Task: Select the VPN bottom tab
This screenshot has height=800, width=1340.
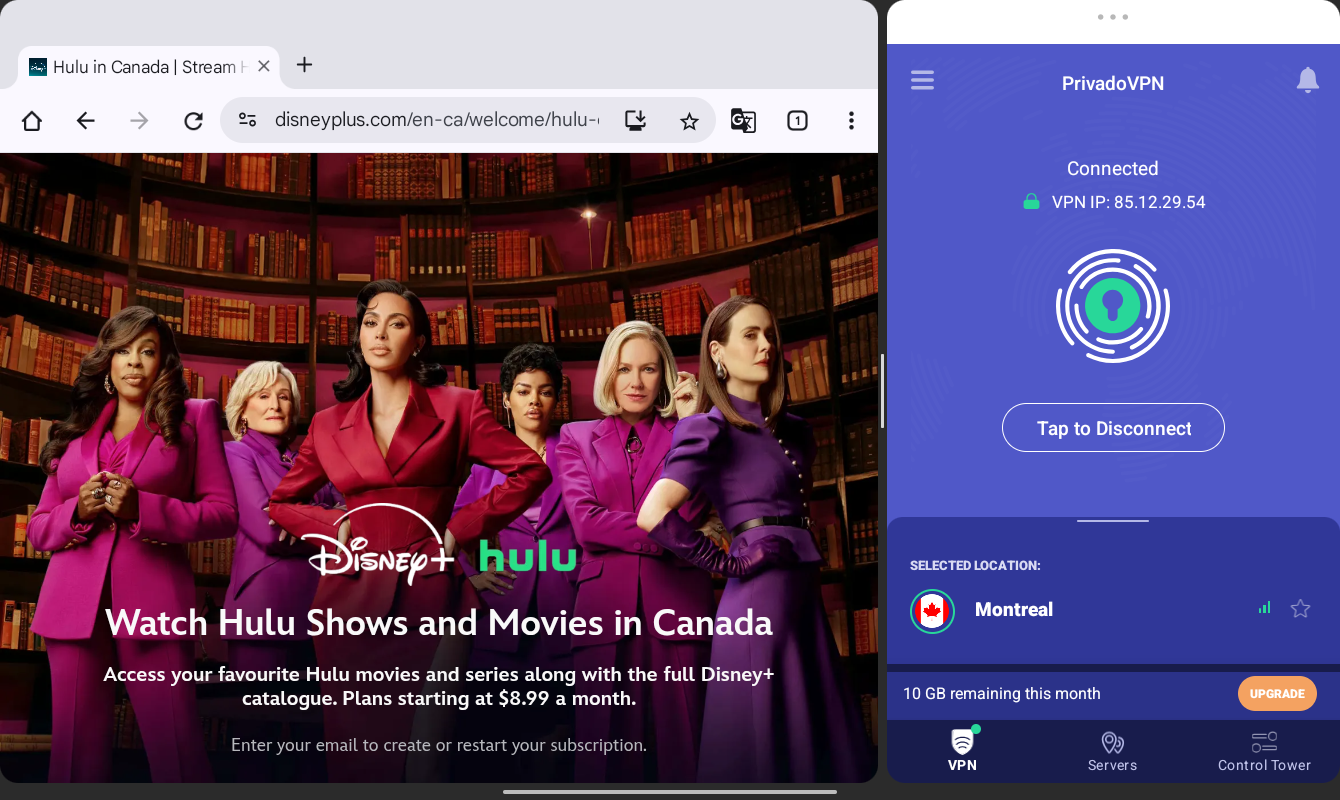Action: pos(962,751)
